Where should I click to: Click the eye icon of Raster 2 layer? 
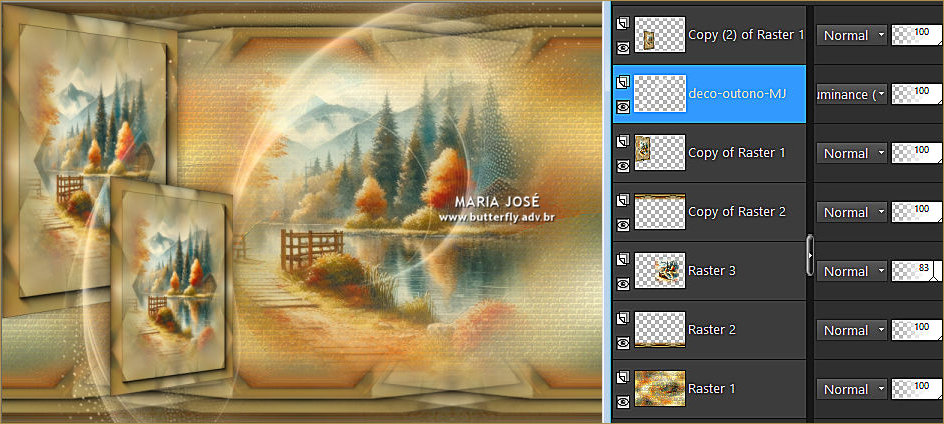click(623, 342)
